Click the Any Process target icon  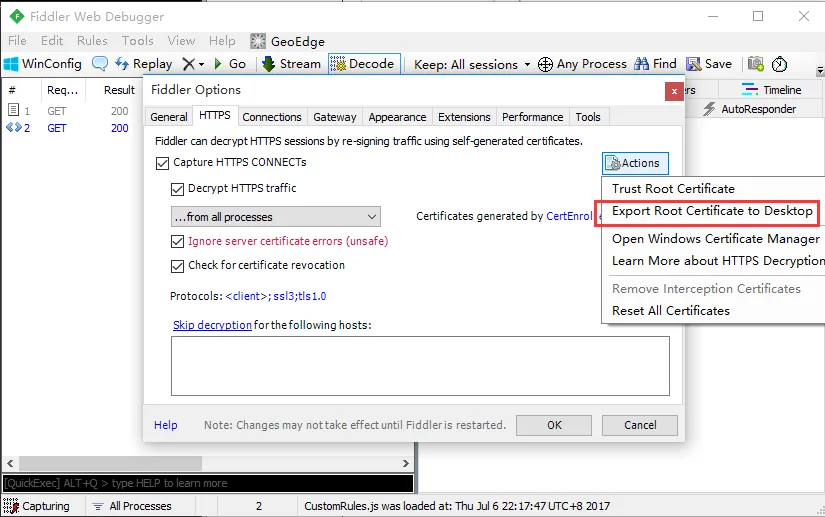click(545, 64)
